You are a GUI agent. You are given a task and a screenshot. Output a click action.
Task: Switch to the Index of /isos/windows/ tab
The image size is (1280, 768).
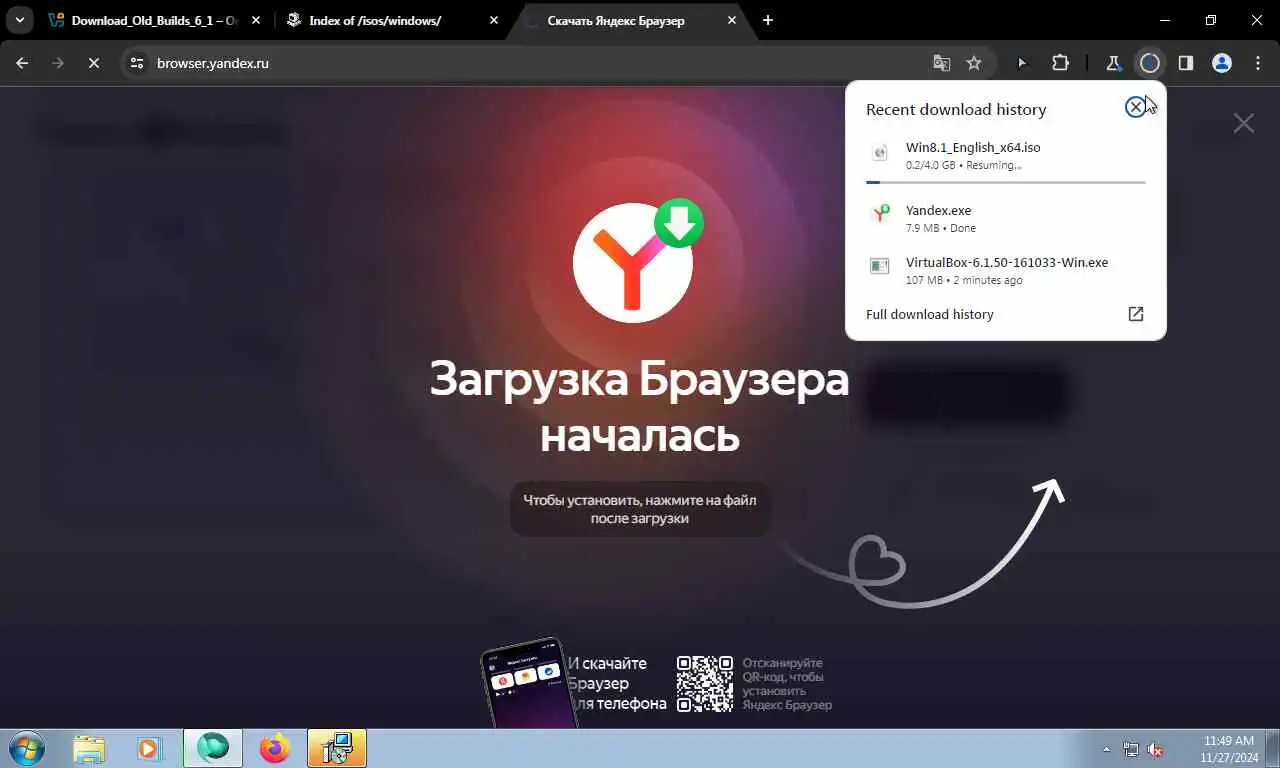point(391,20)
